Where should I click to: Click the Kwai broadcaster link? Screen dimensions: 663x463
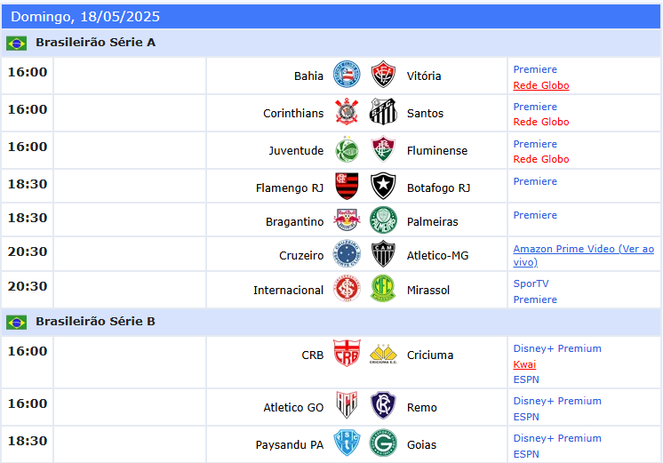524,364
